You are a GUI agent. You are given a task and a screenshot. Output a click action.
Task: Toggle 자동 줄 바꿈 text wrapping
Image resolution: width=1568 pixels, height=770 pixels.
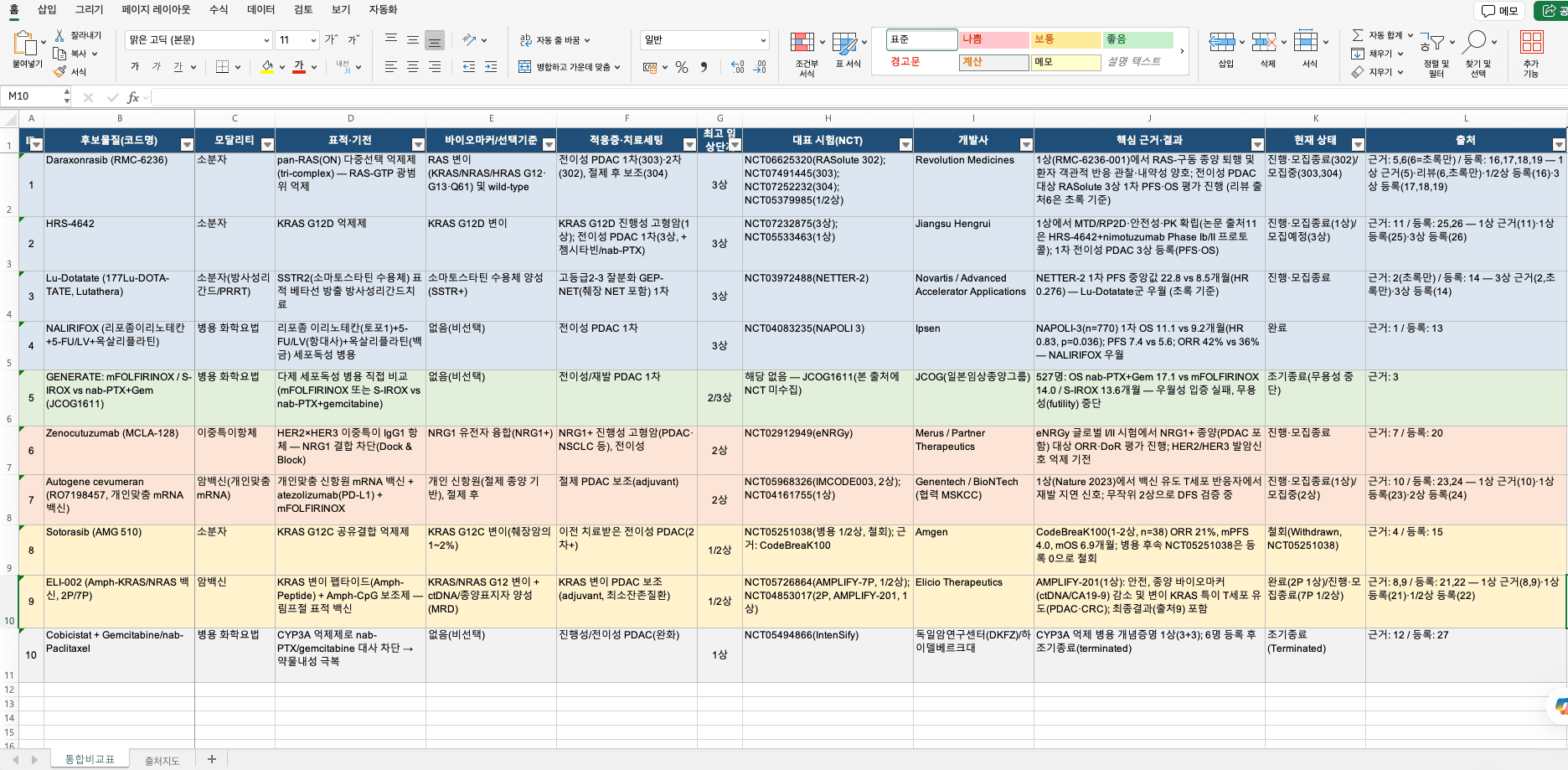click(554, 39)
